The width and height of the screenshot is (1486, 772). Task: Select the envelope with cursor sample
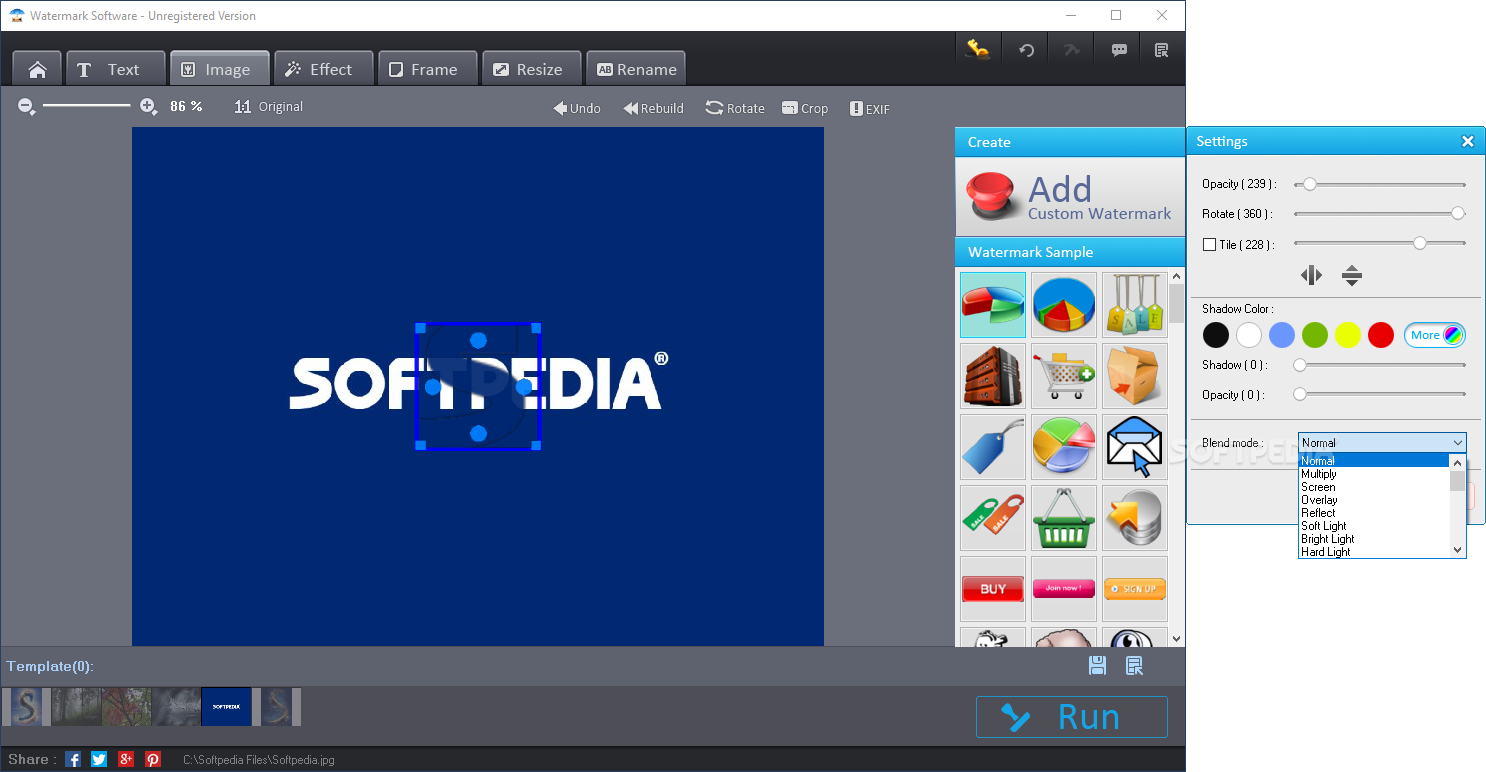point(1135,447)
